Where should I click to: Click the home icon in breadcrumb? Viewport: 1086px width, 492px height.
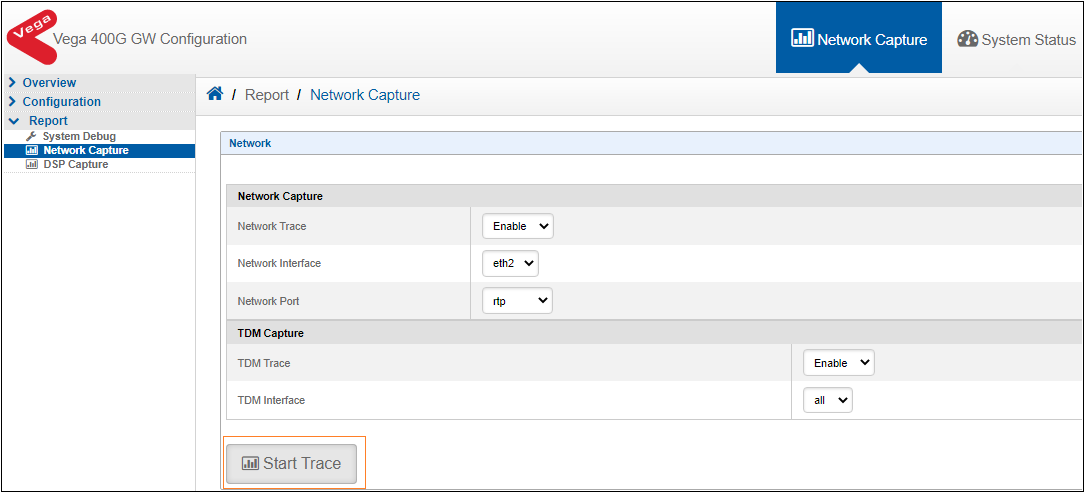[x=215, y=94]
